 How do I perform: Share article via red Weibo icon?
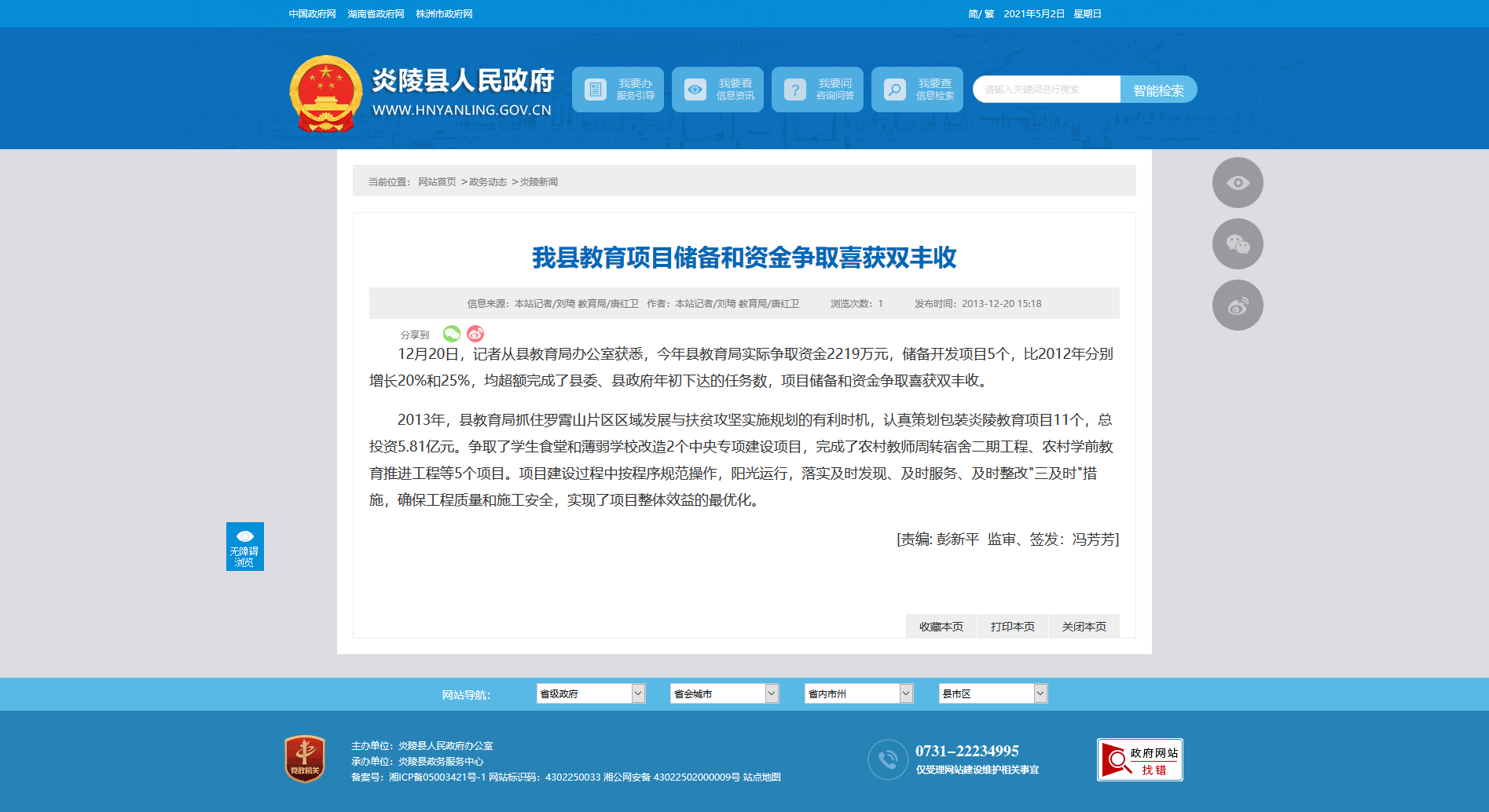tap(475, 334)
